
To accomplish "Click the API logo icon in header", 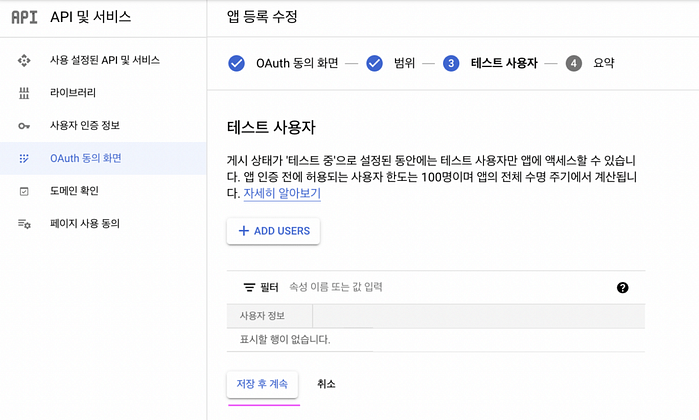I will 24,17.
